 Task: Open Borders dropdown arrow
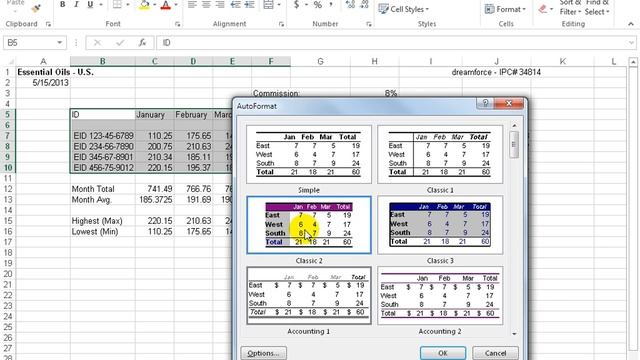pyautogui.click(x=128, y=5)
